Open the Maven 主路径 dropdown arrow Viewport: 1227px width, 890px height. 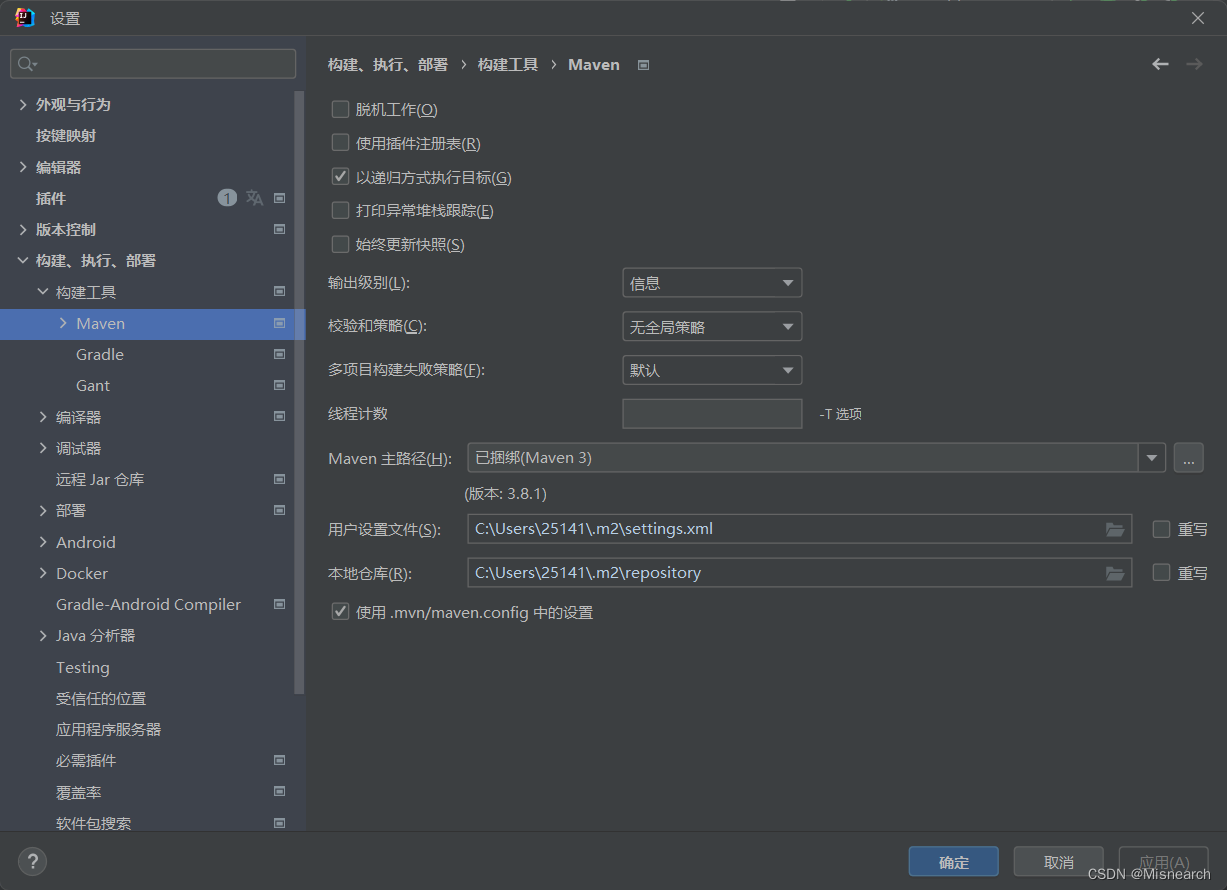click(1152, 458)
